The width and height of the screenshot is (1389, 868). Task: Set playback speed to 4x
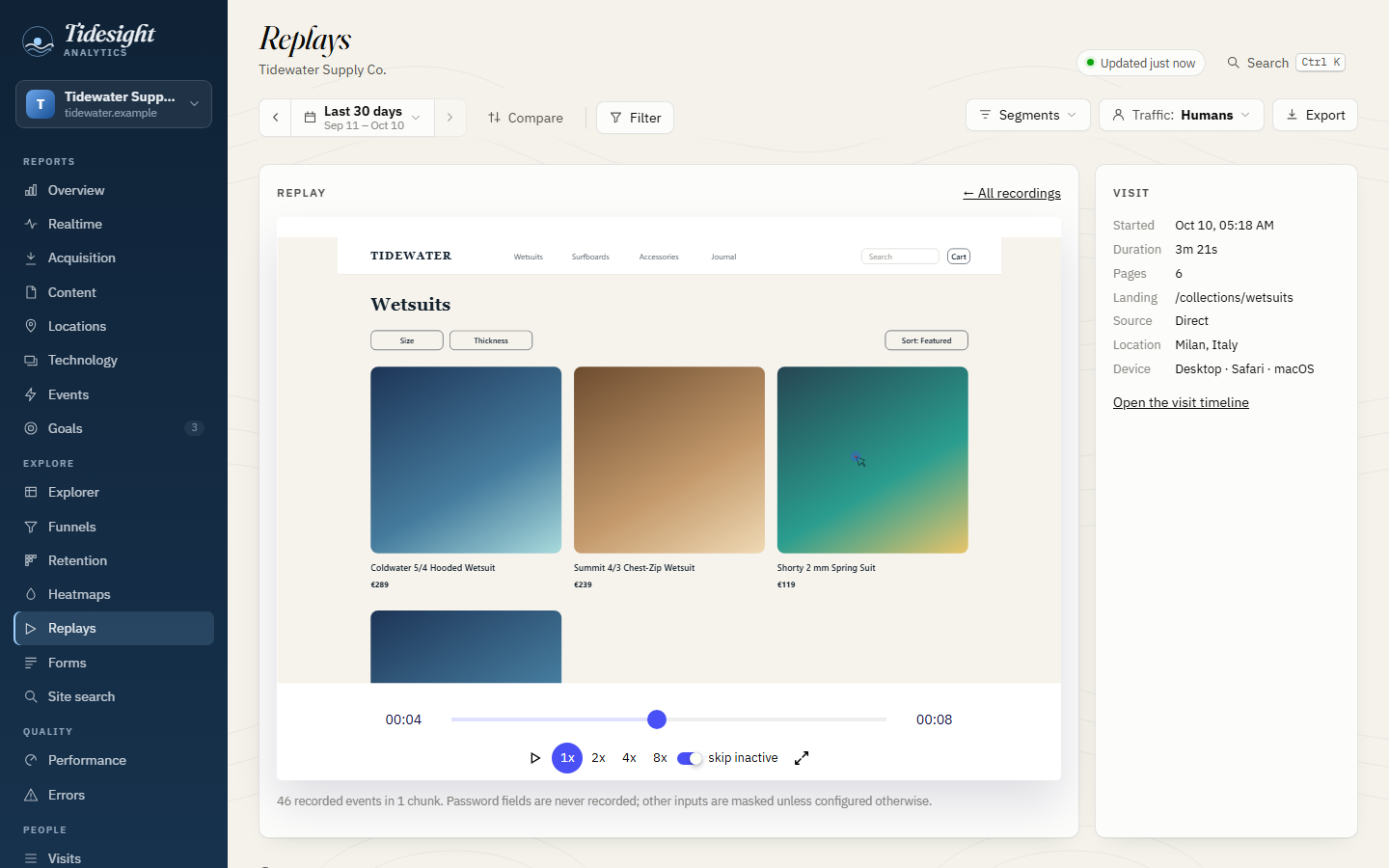tap(629, 758)
